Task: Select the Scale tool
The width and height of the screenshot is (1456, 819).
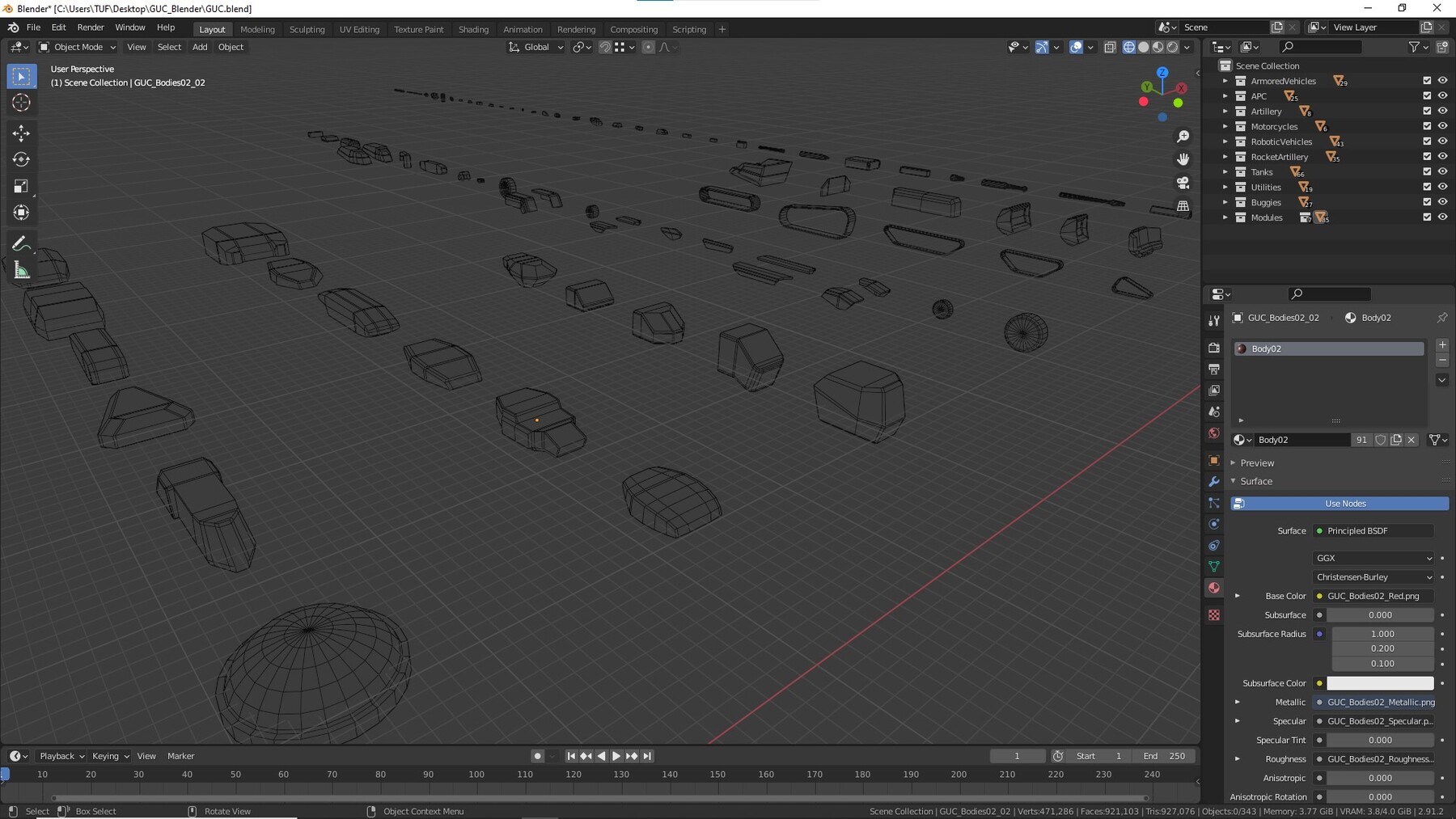Action: (x=21, y=187)
